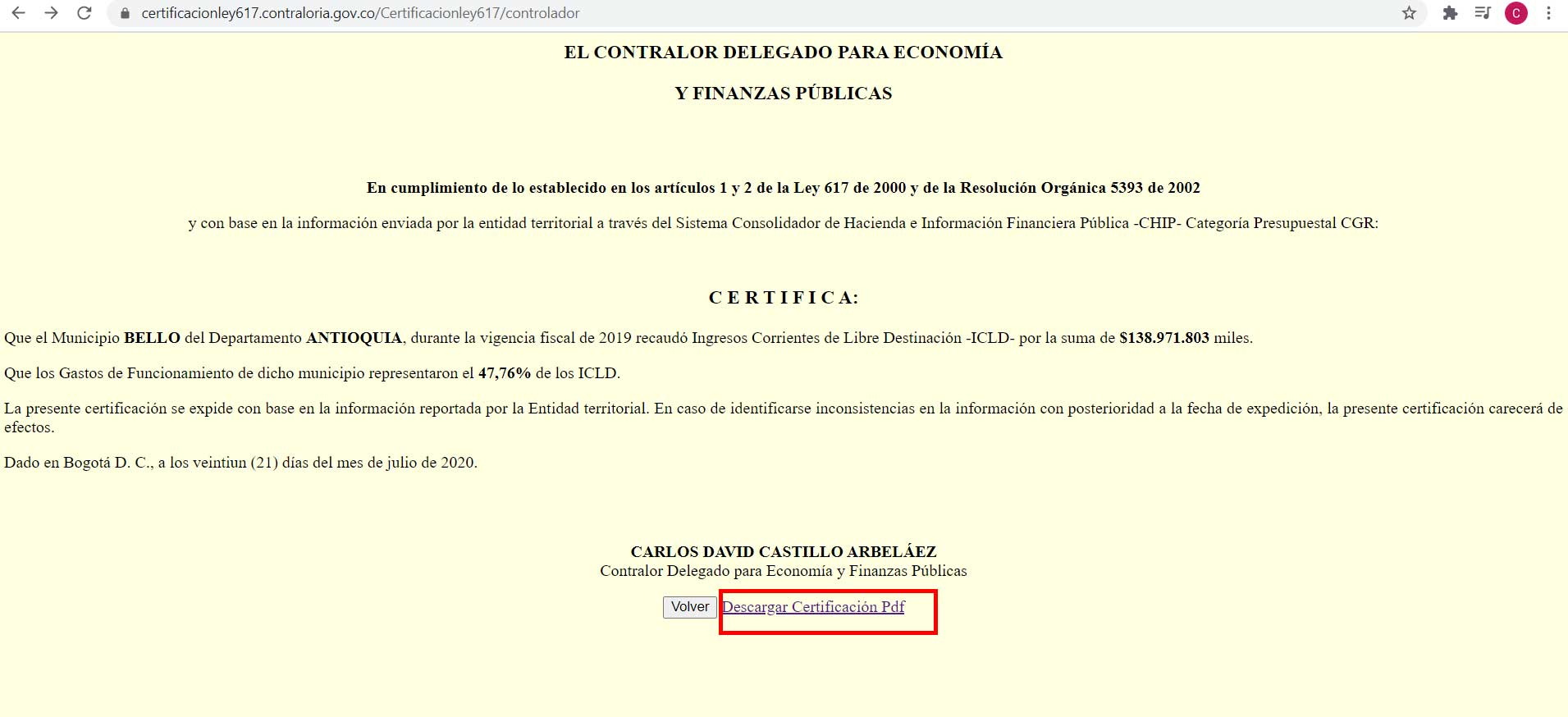Open the Chrome profile avatar "C"

pos(1515,13)
